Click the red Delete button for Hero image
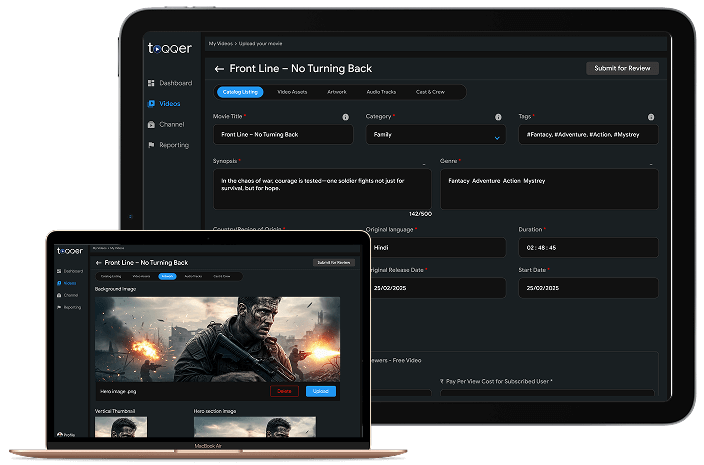The height and width of the screenshot is (465, 704). 284,391
